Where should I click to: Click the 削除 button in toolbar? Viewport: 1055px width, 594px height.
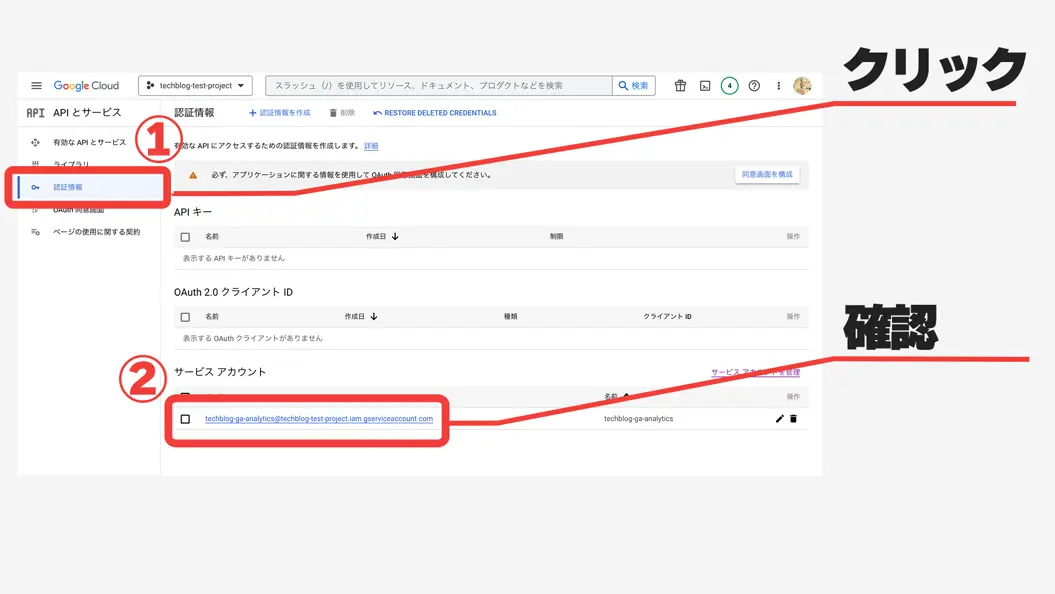(342, 113)
